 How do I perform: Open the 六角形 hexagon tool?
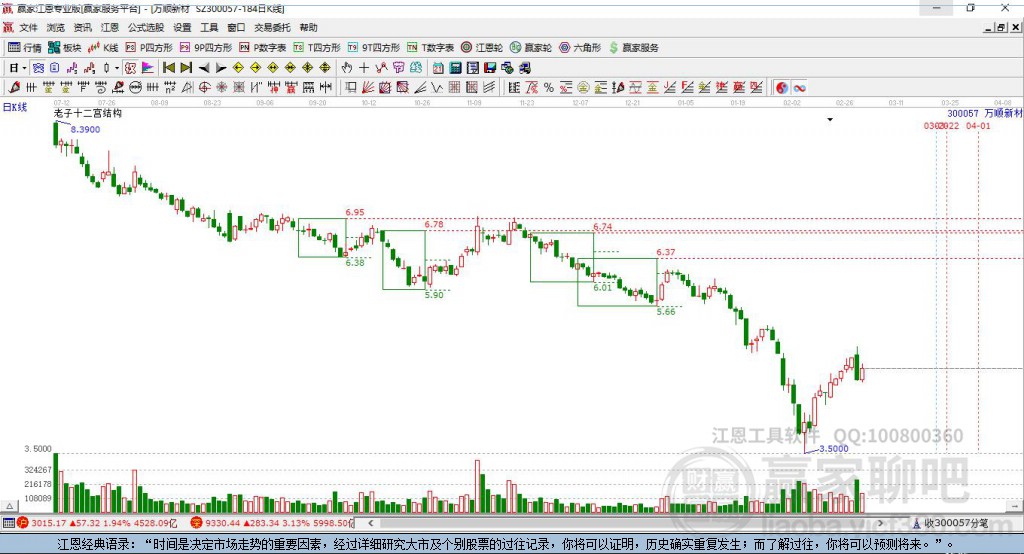(x=580, y=48)
